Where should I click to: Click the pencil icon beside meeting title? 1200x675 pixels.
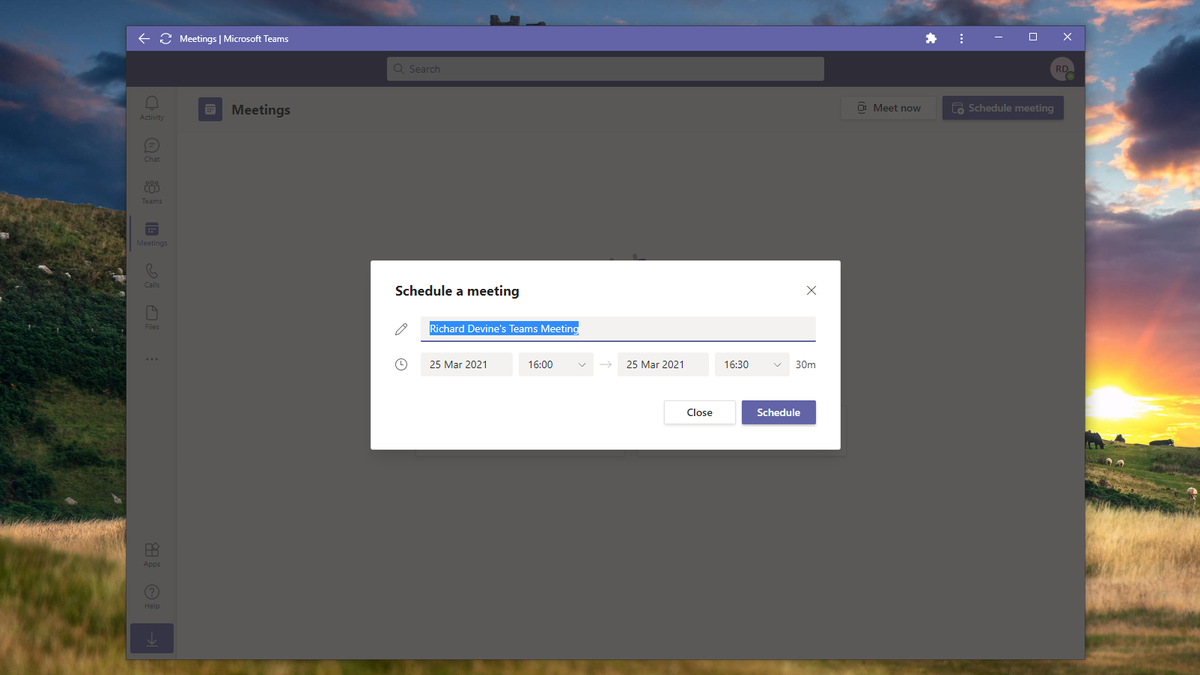click(x=401, y=329)
